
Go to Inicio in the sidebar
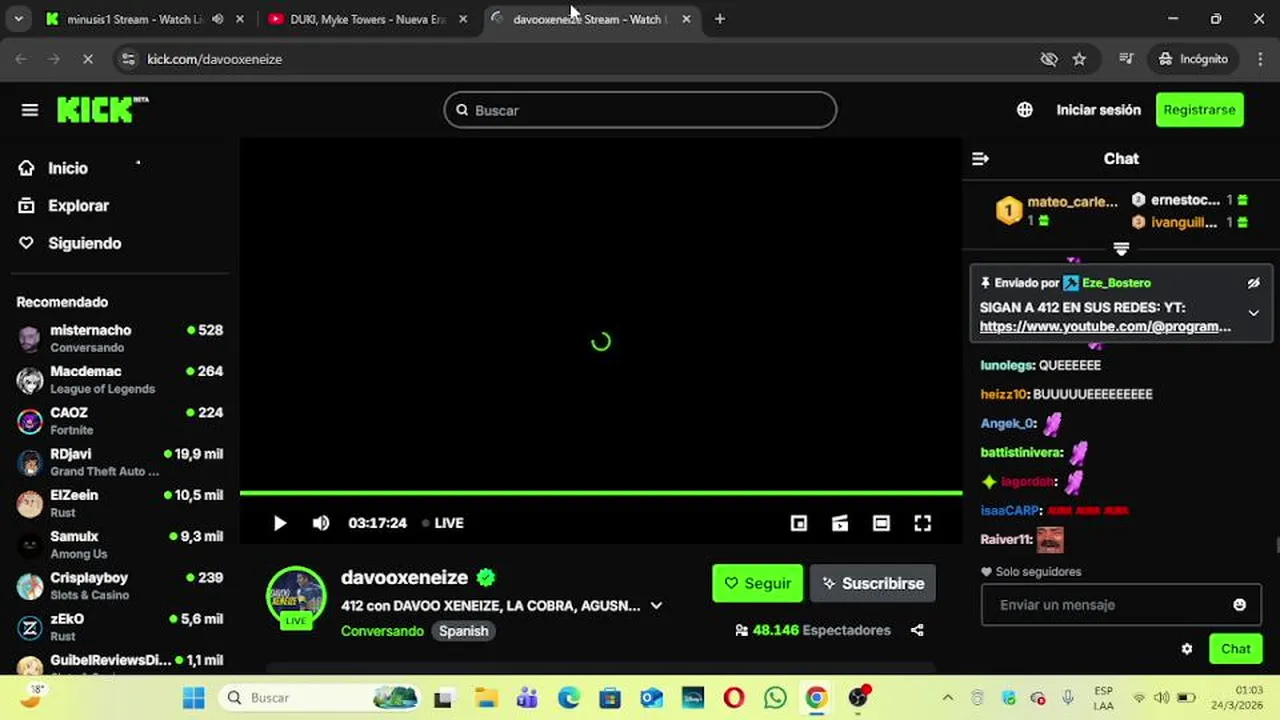coord(68,168)
